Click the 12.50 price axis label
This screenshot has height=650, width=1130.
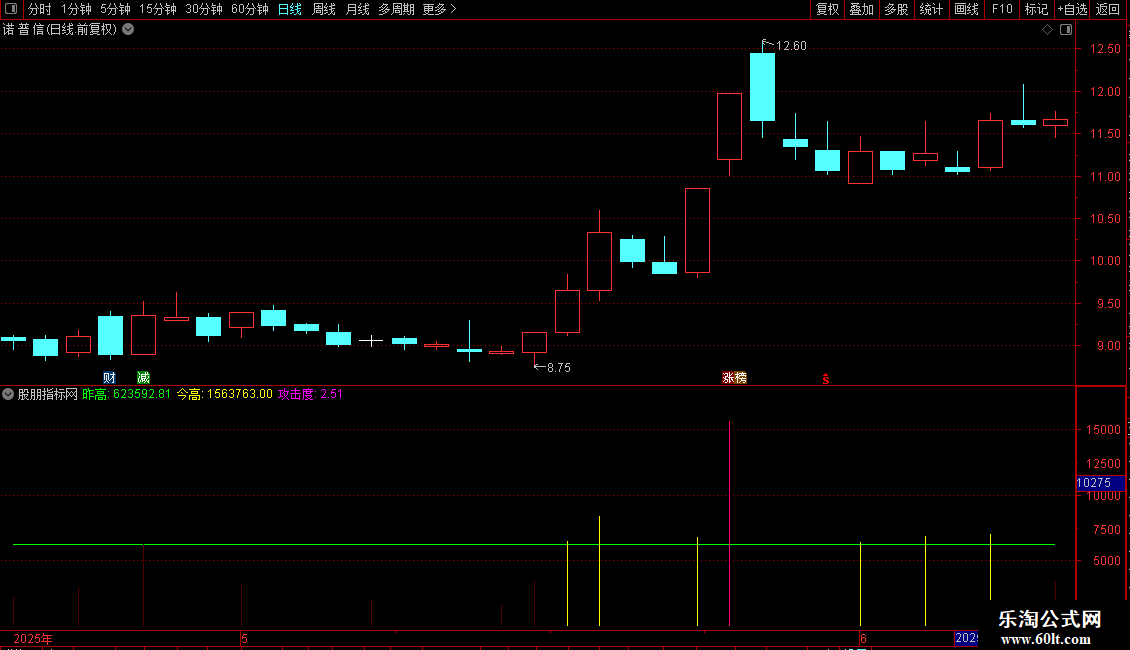1105,49
